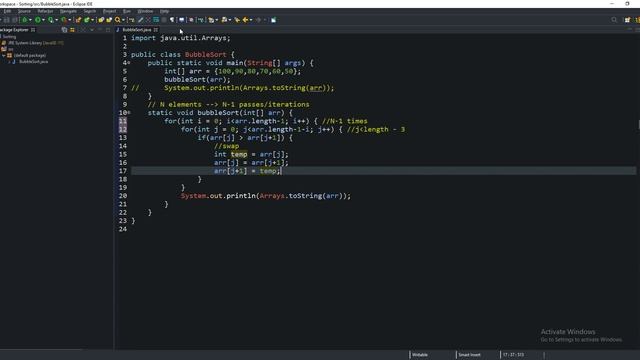Image resolution: width=640 pixels, height=360 pixels.
Task: Click the Save All toolbar icon
Action: tap(15, 20)
